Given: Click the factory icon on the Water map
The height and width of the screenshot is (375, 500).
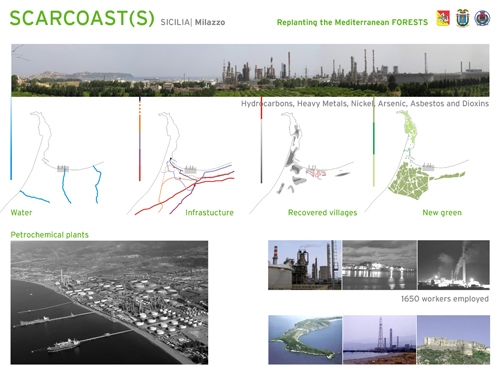Looking at the screenshot, I should [x=63, y=168].
